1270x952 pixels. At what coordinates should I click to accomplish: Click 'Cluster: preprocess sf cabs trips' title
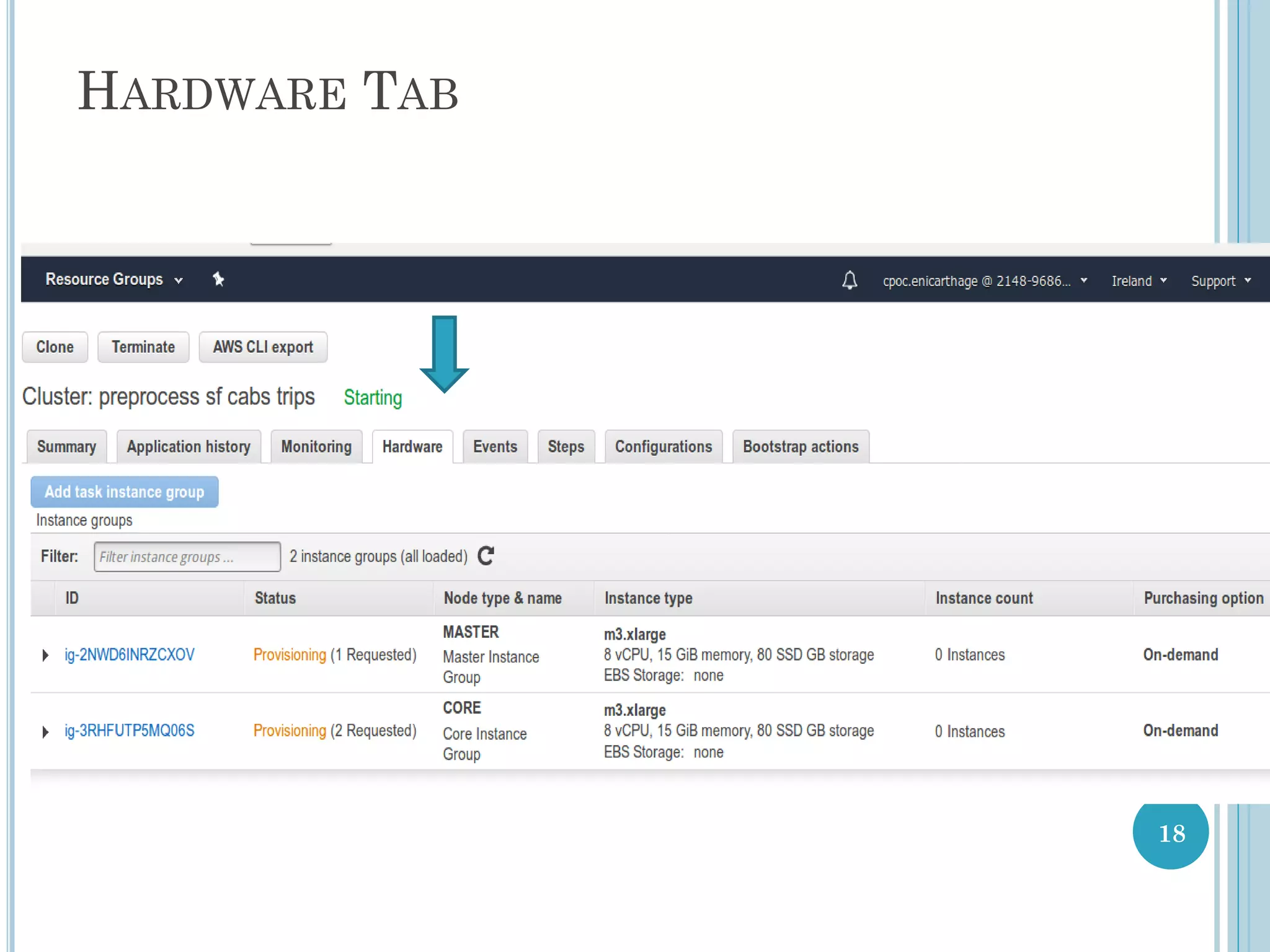click(x=169, y=397)
